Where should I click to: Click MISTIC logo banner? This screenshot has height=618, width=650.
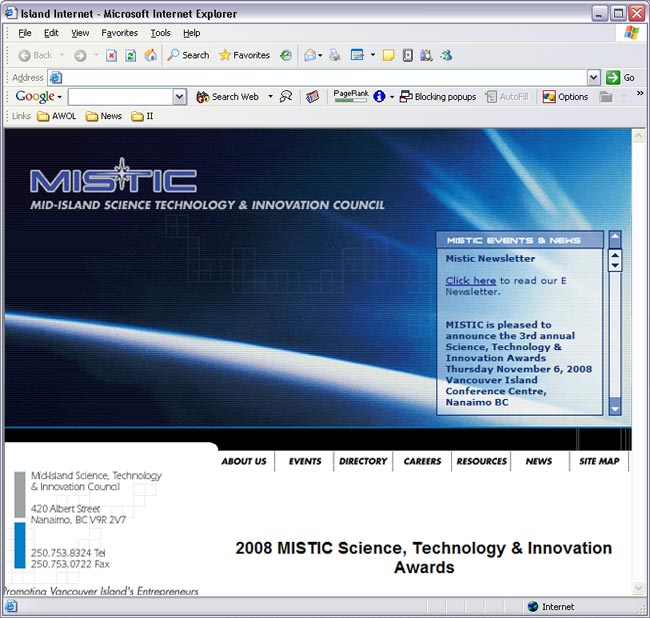pos(113,176)
